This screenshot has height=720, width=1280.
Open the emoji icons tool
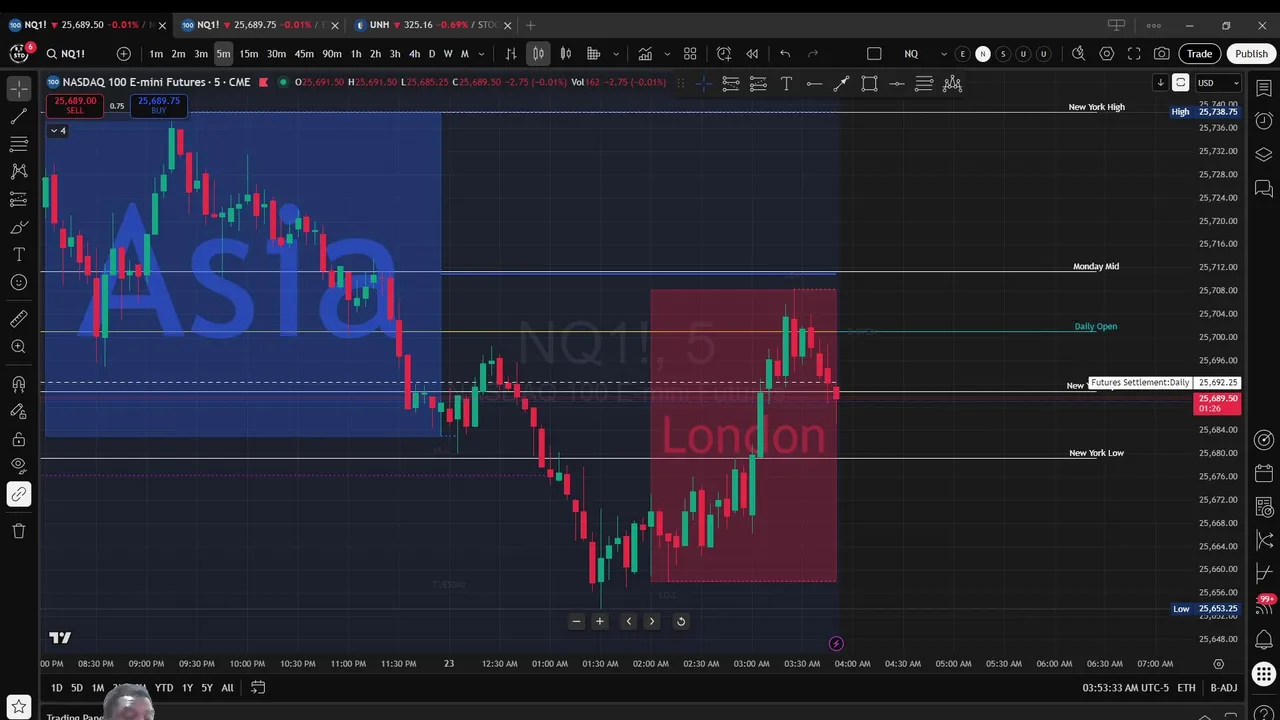[19, 283]
